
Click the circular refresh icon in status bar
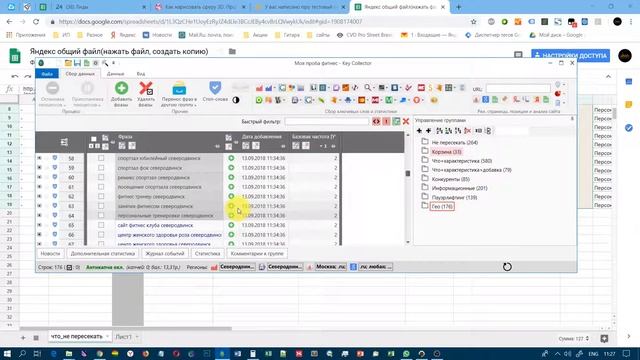click(x=507, y=267)
